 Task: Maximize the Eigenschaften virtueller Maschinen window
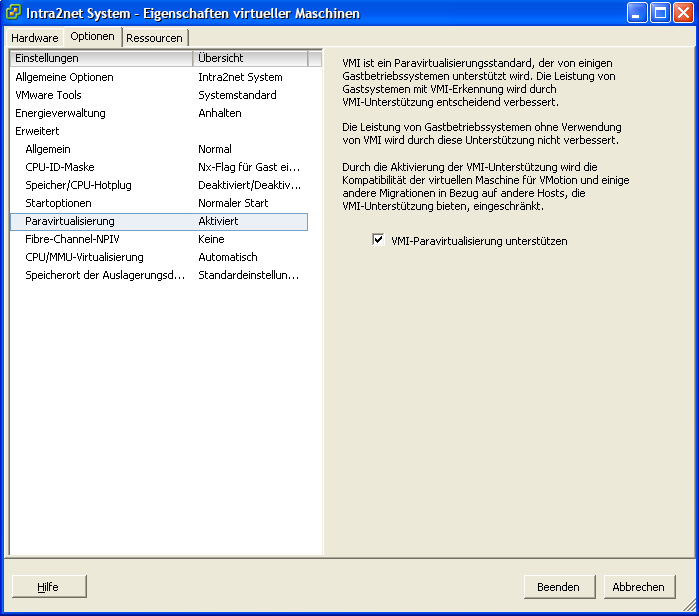coord(660,12)
